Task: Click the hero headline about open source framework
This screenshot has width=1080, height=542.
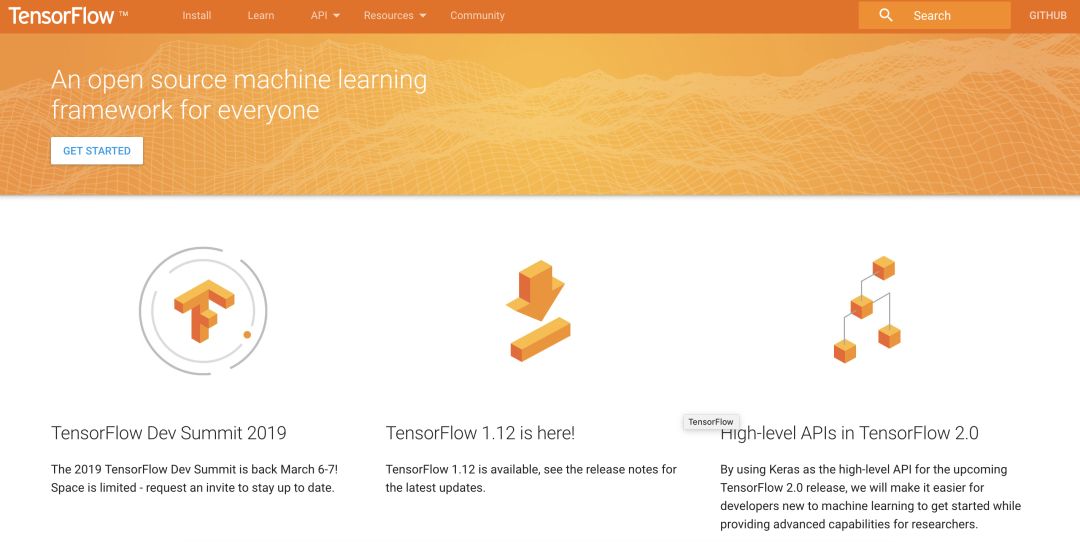Action: tap(239, 94)
